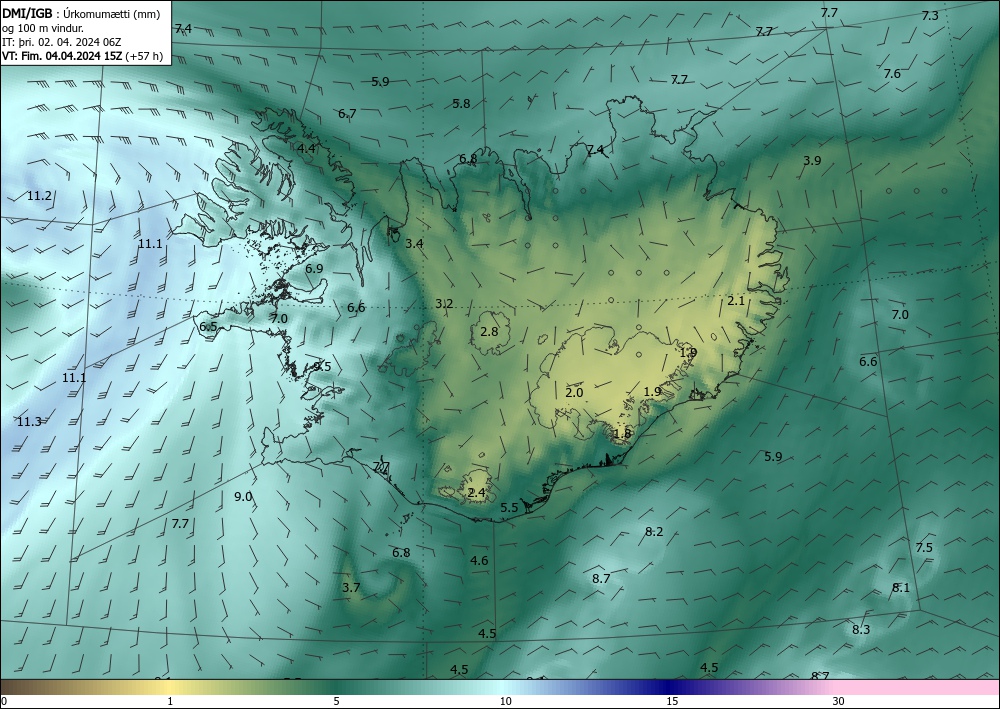Select the 8.3 map value
This screenshot has height=709, width=1000.
tap(861, 630)
